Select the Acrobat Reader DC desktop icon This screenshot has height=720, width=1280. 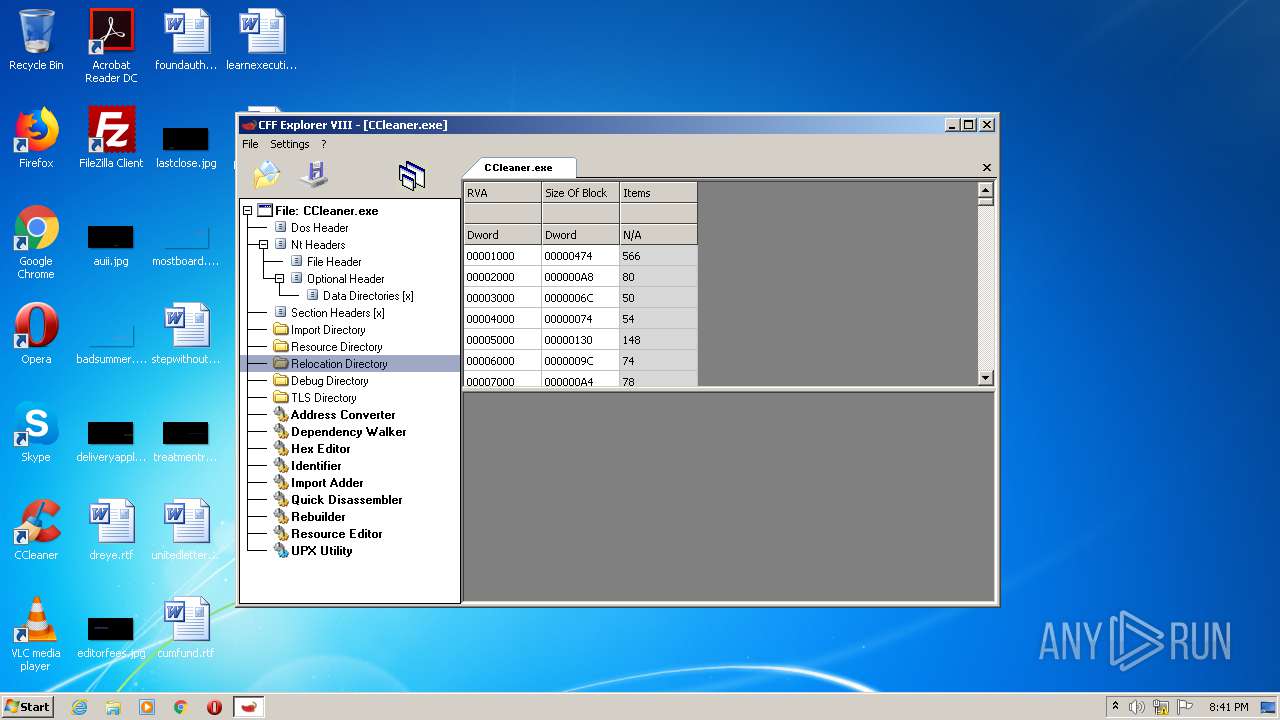tap(111, 45)
